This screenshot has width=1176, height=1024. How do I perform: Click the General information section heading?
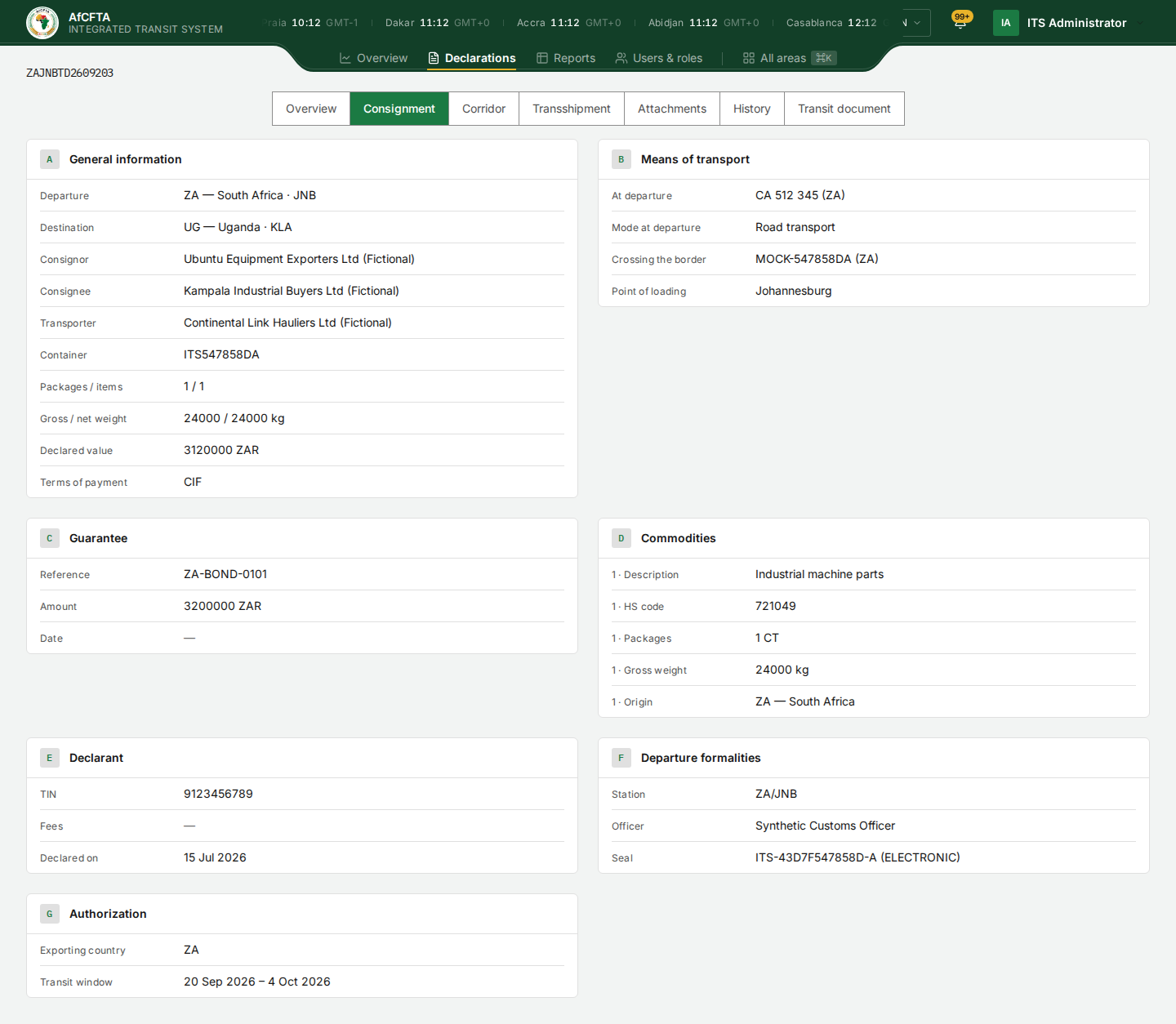[x=126, y=159]
